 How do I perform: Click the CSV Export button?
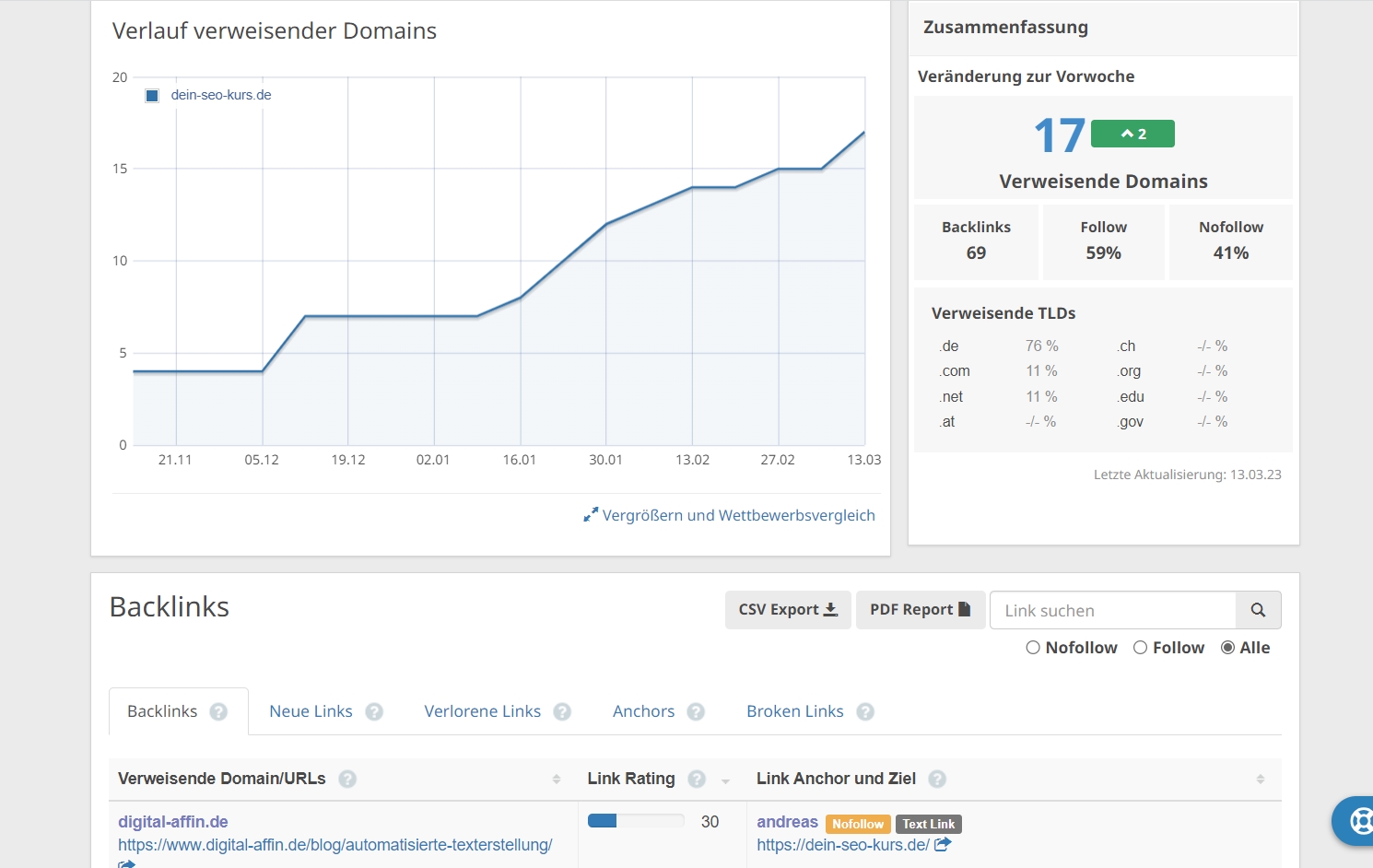[788, 610]
